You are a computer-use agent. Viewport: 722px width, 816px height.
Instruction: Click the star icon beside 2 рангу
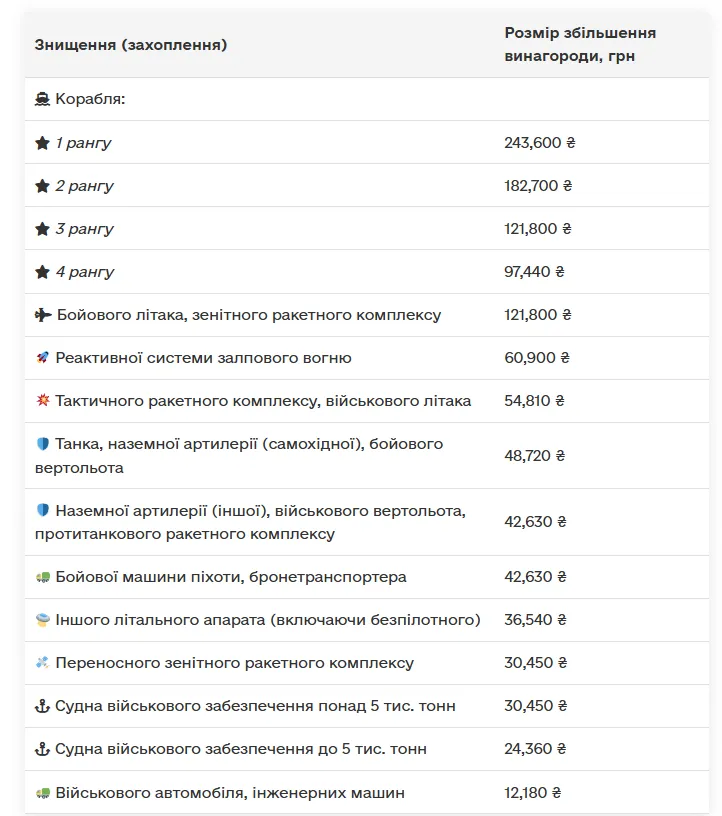[x=42, y=186]
